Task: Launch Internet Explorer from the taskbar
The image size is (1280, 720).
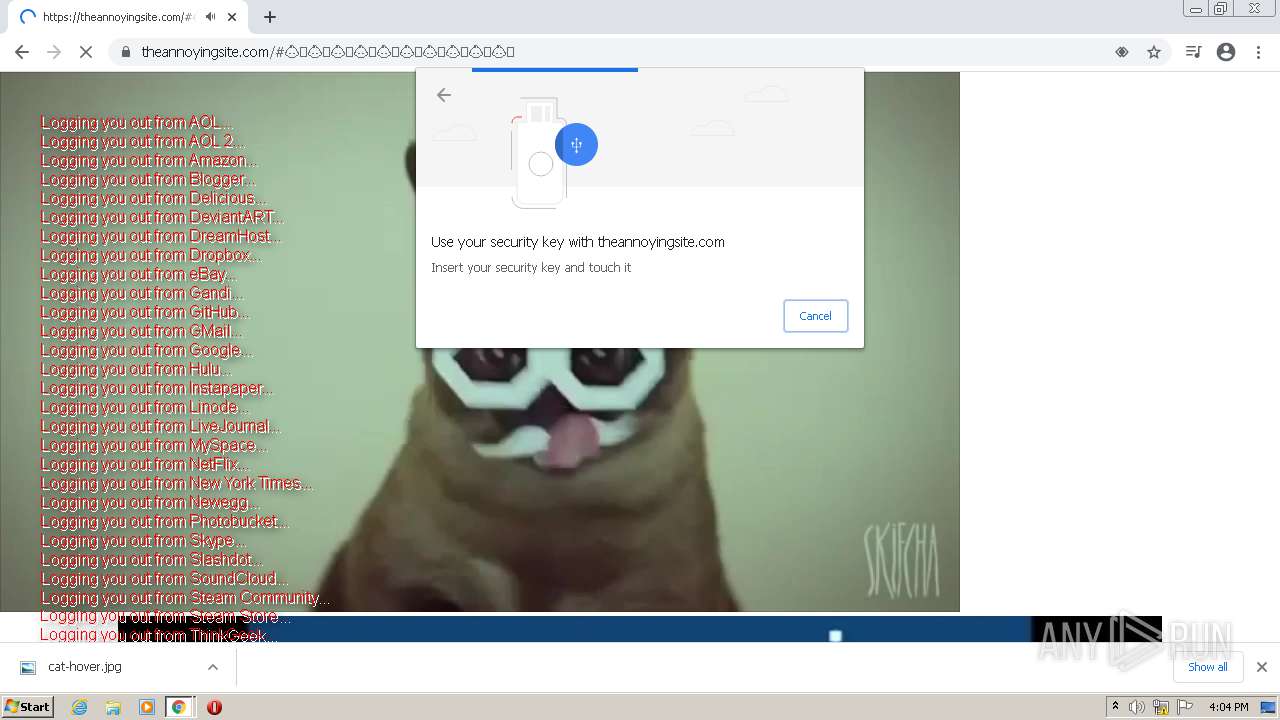Action: tap(80, 707)
